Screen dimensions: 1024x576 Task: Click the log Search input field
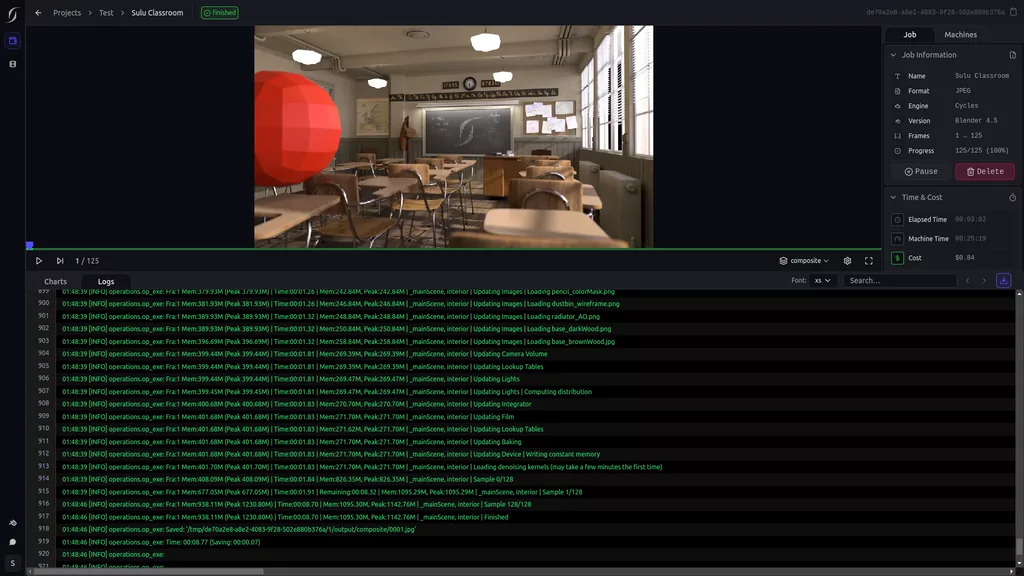(x=900, y=281)
